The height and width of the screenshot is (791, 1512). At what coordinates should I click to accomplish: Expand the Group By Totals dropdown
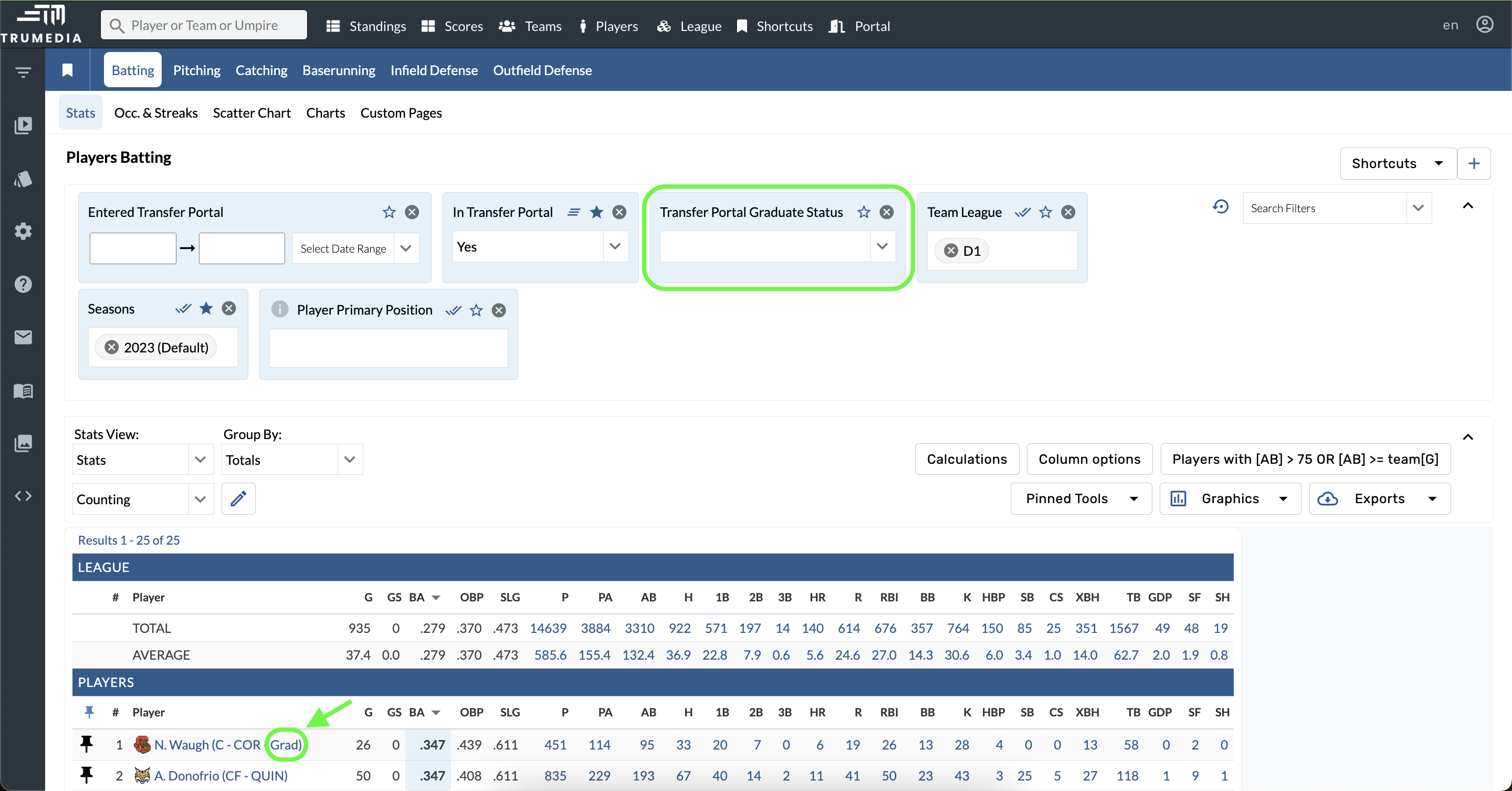pos(349,459)
